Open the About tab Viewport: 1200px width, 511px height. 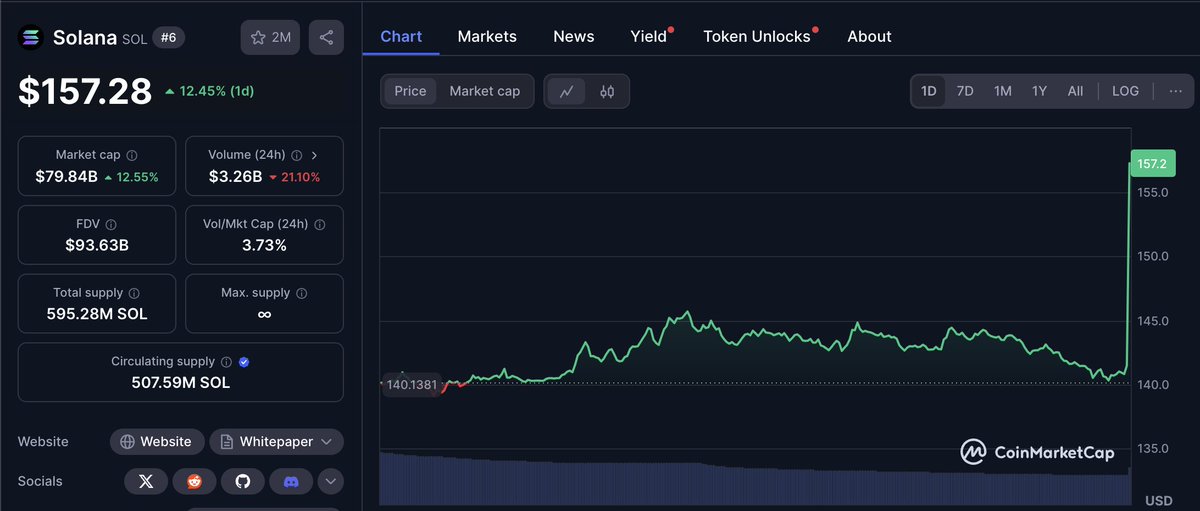pos(869,36)
